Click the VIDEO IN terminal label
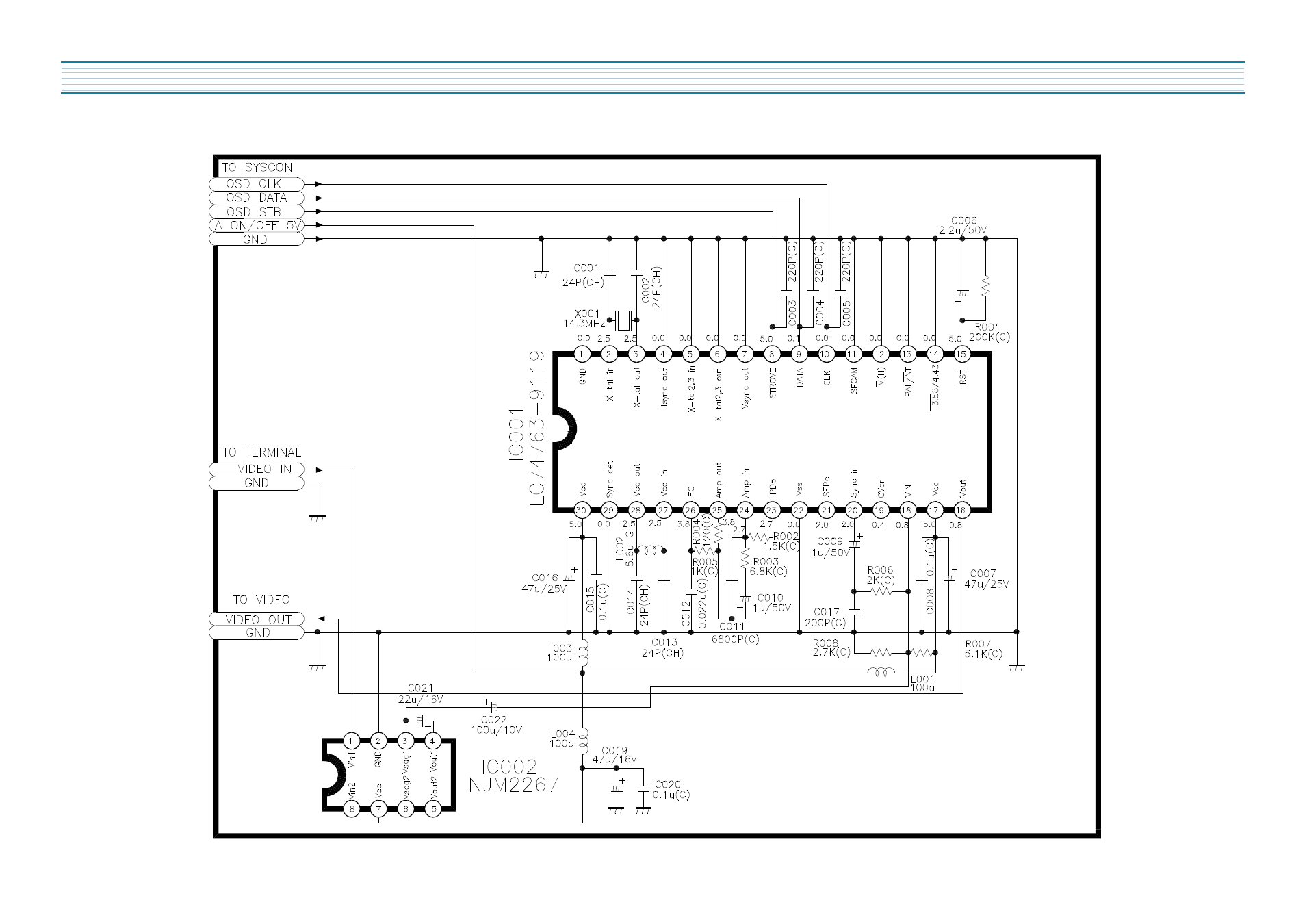 (256, 470)
